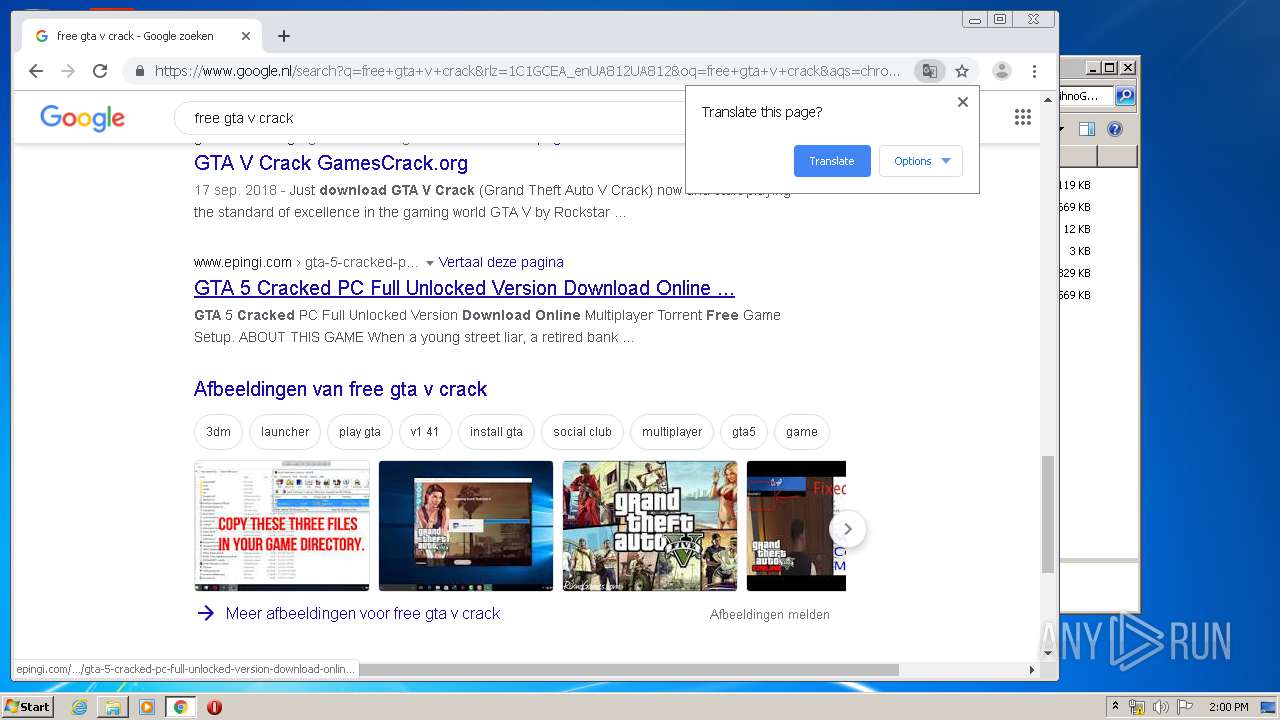Open the Grand Theft Auto V cover thumbnail

click(x=650, y=526)
